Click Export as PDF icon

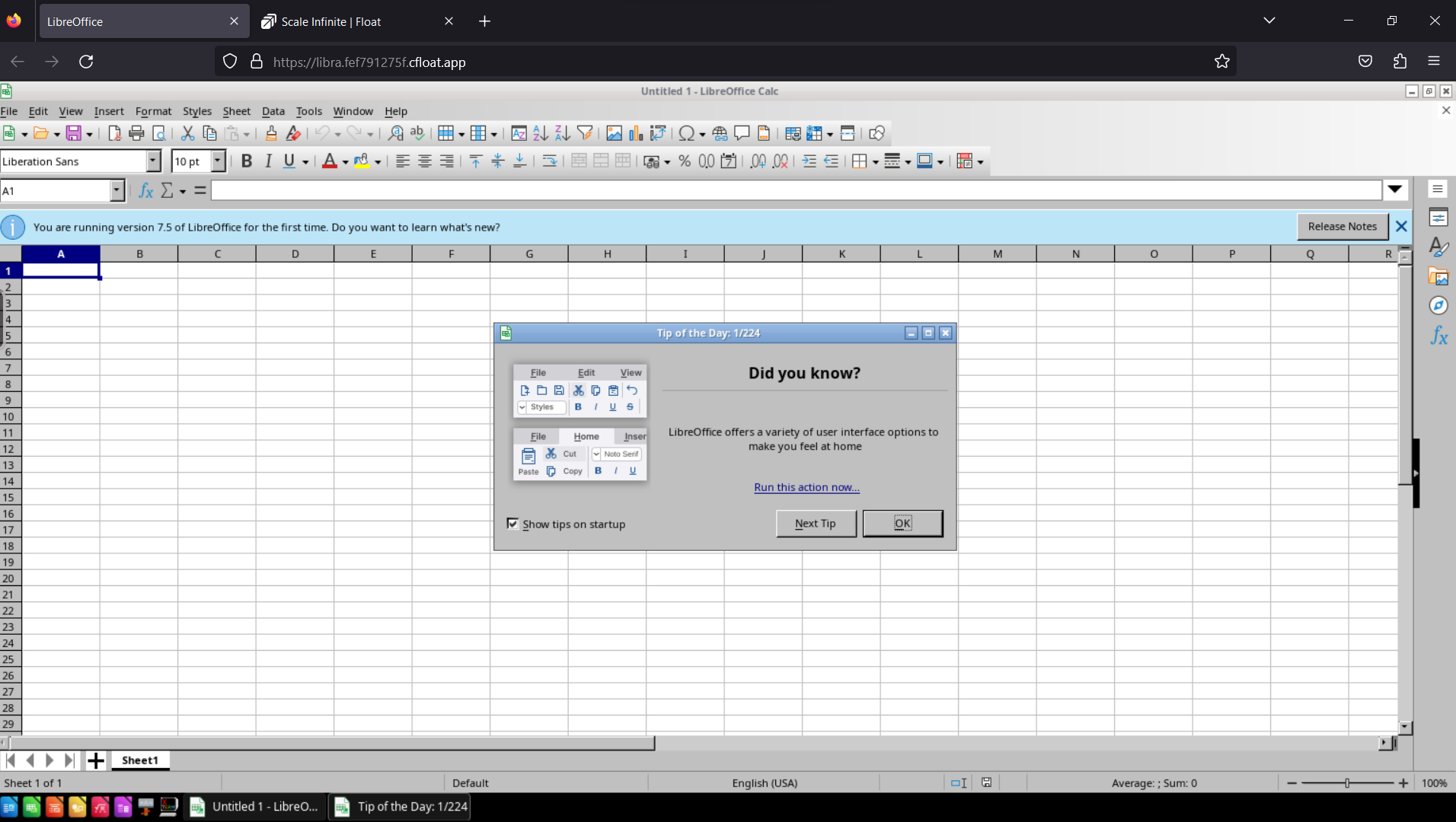click(114, 133)
